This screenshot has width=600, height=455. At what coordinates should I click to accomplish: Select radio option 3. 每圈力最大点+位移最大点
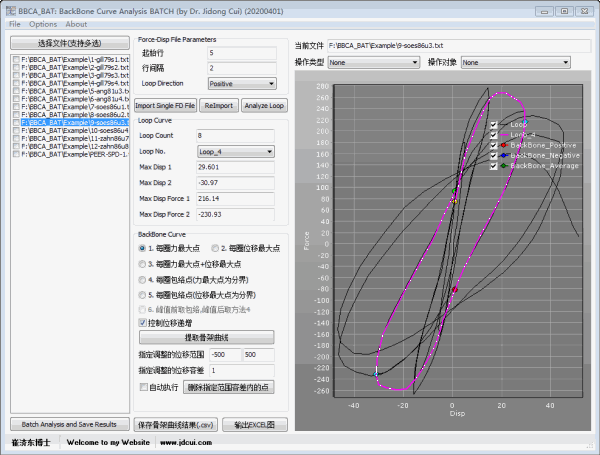pyautogui.click(x=142, y=264)
